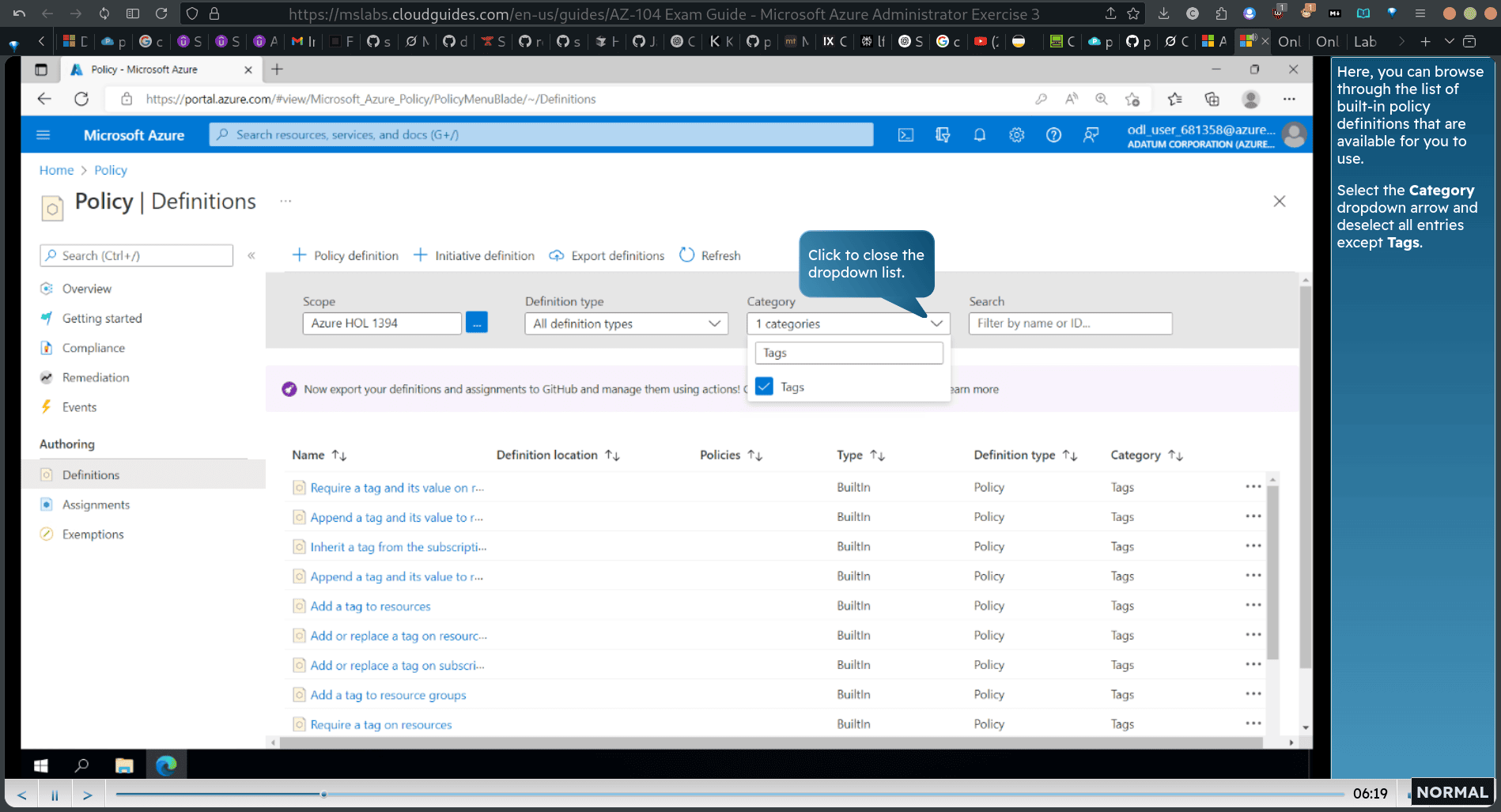Click the Azure account avatar
The image size is (1501, 812).
coord(1294,135)
